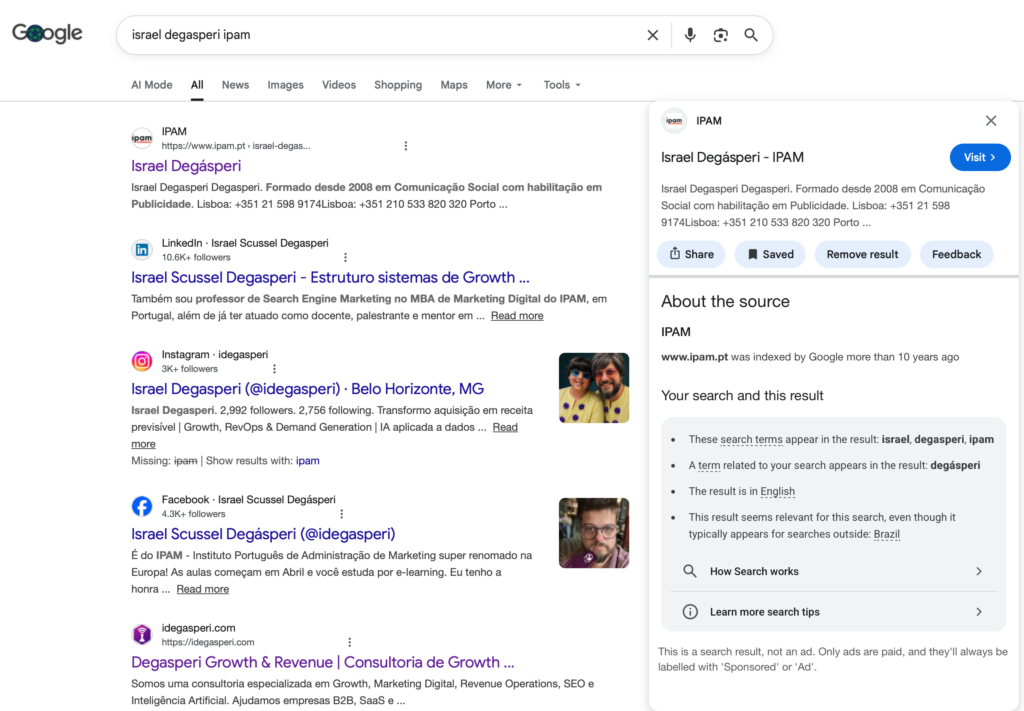Open Instagram @idegasperi Belo Horizonte result
The width and height of the screenshot is (1024, 711).
[308, 389]
